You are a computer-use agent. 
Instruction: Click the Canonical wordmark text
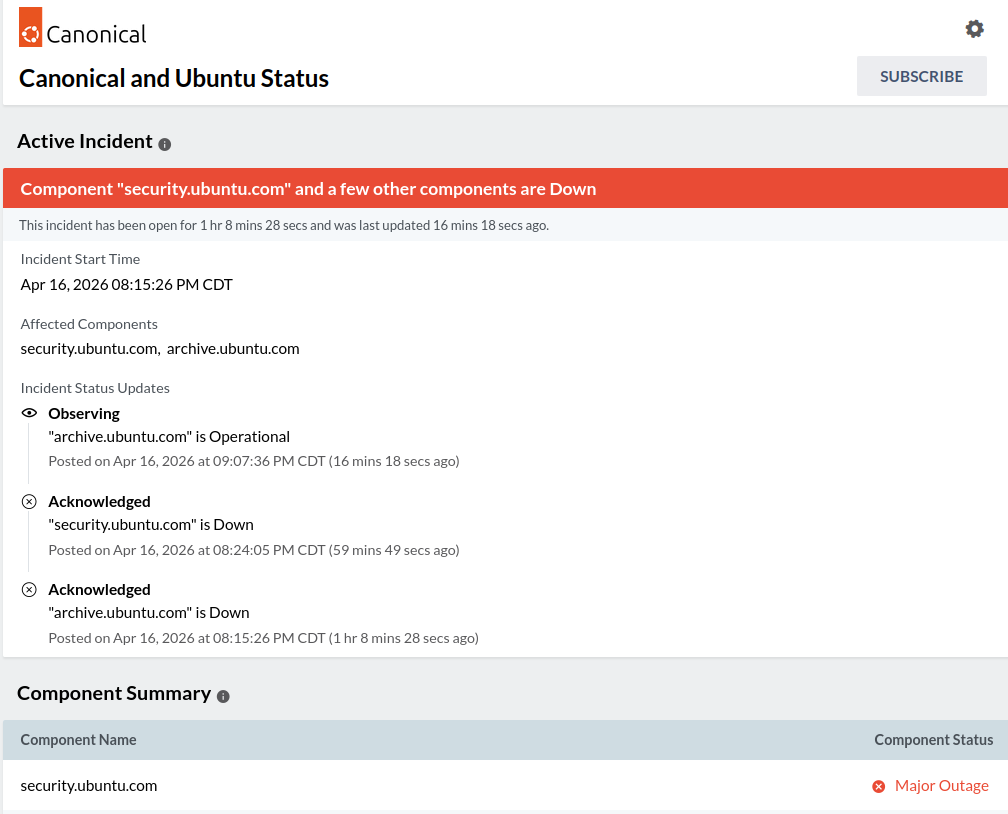pos(96,34)
